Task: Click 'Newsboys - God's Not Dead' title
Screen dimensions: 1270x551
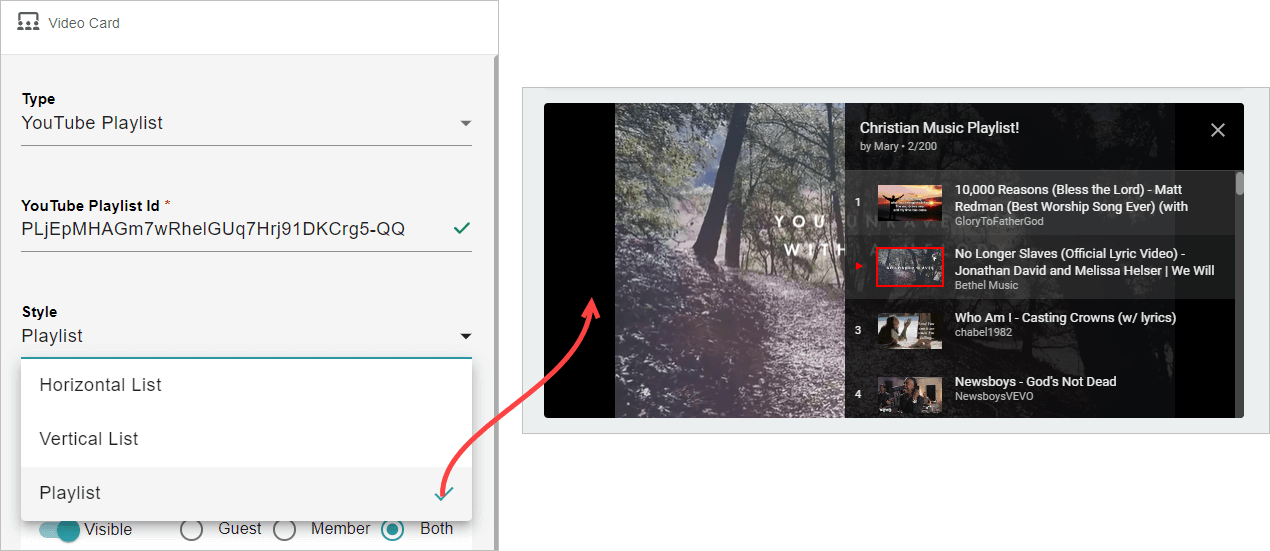Action: coord(1035,381)
